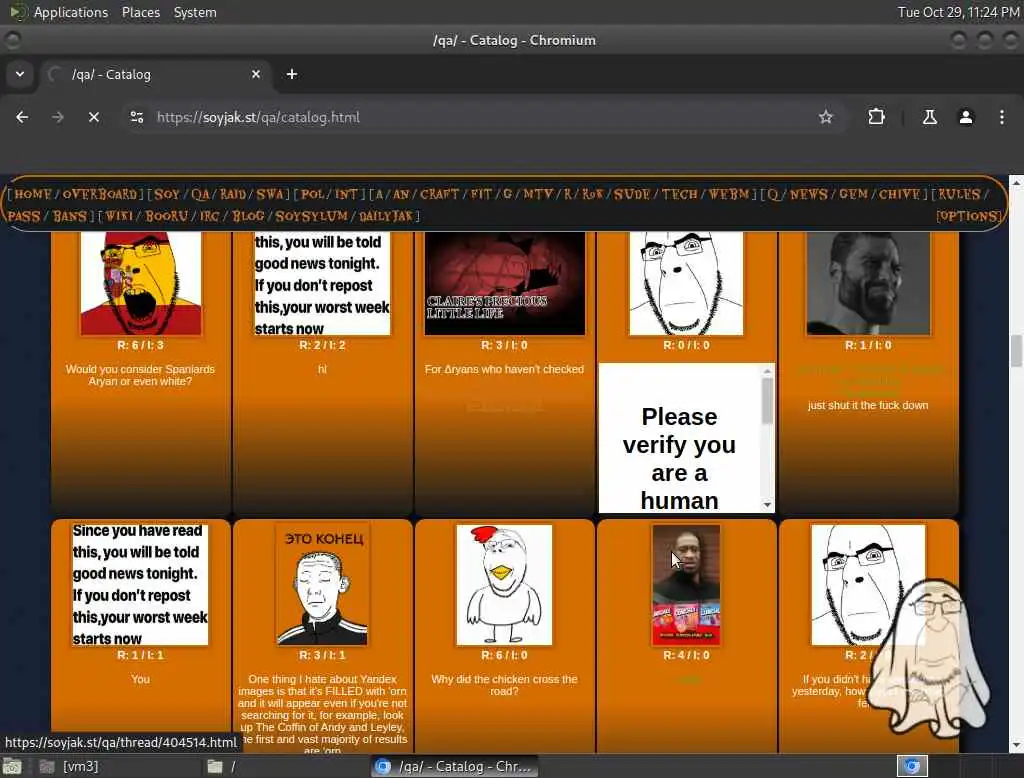1024x778 pixels.
Task: Expand the tab search dropdown arrow
Action: [20, 74]
